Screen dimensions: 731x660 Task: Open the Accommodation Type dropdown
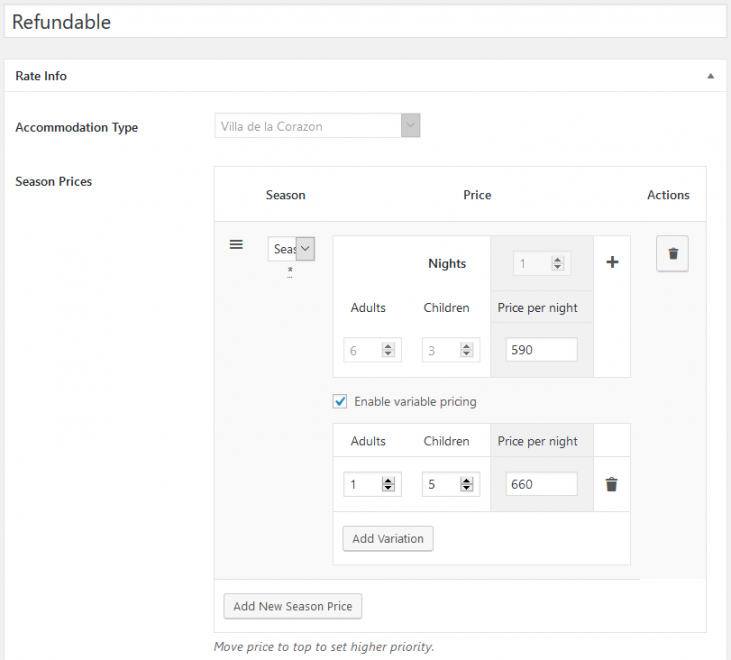(x=317, y=126)
